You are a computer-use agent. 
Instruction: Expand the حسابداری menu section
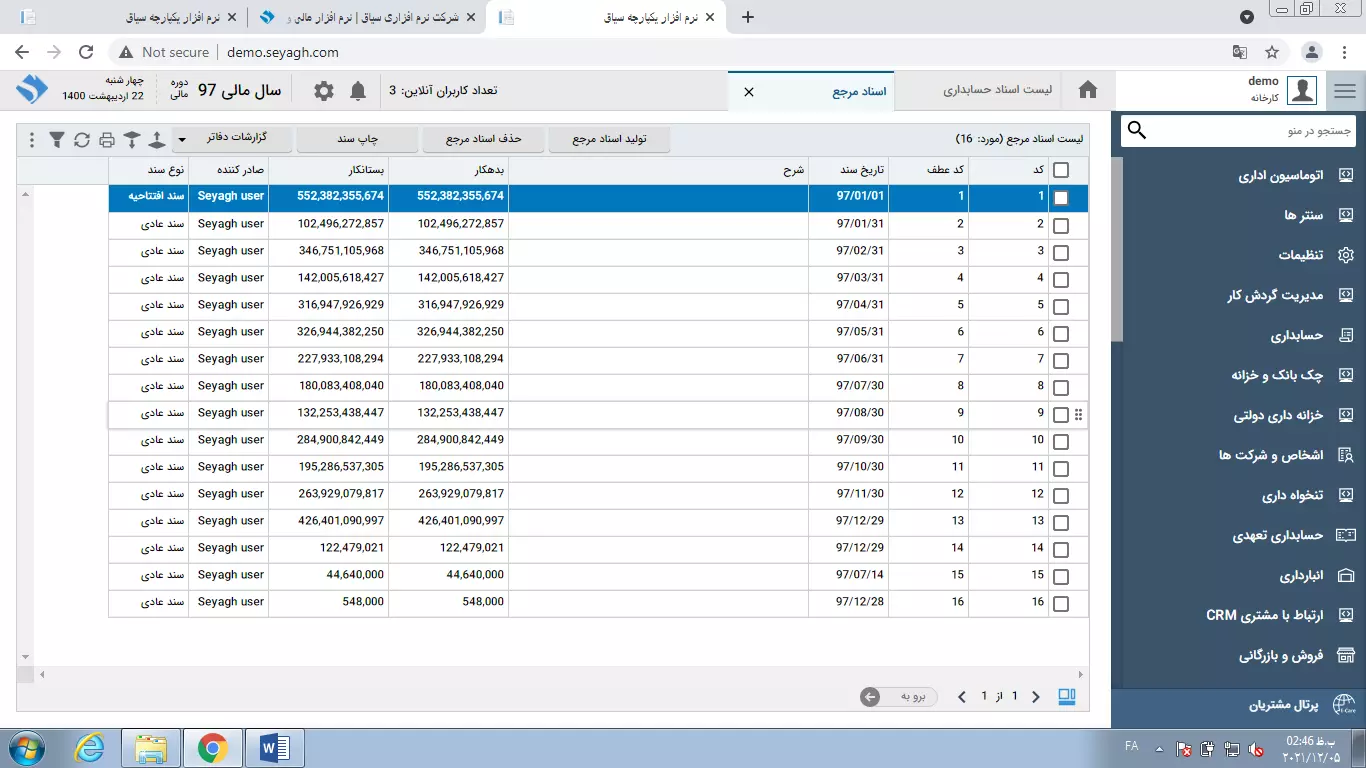point(1297,336)
